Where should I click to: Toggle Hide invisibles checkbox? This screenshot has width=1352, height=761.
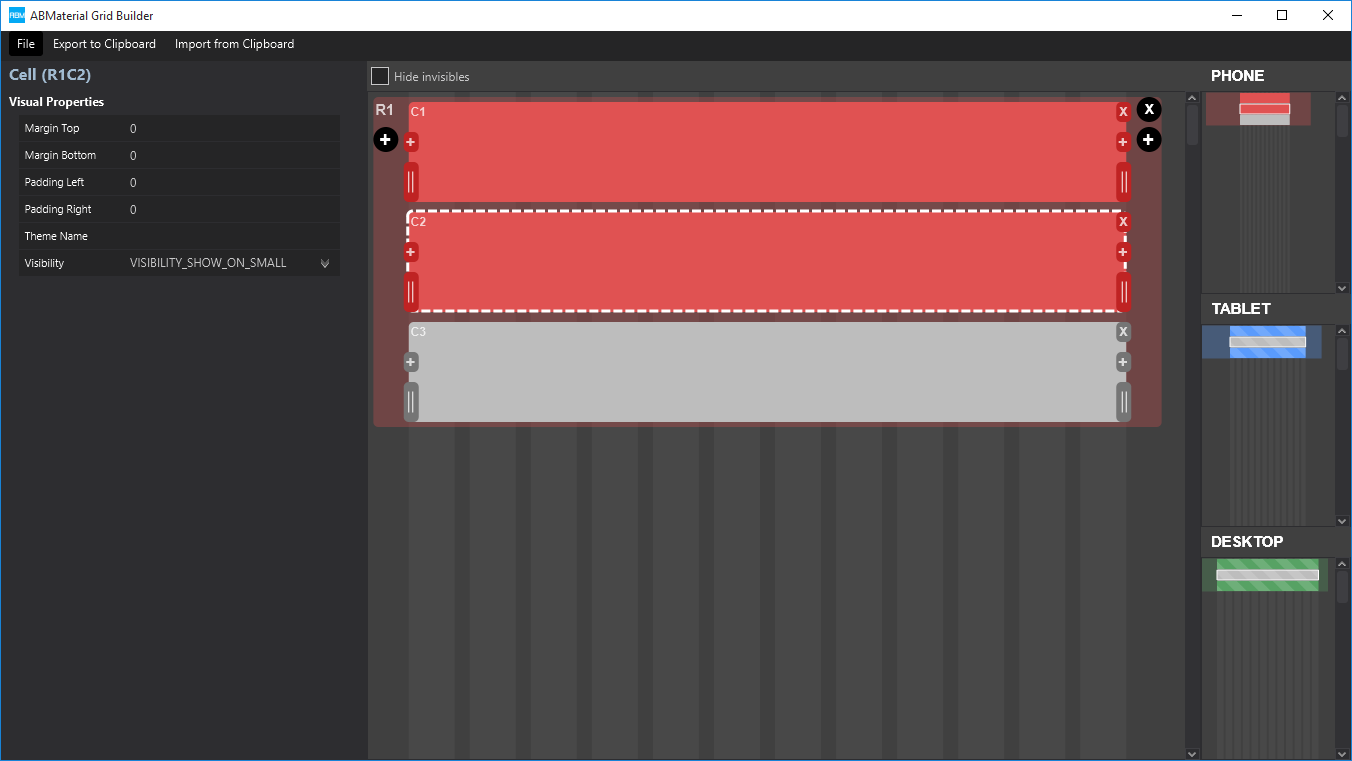pyautogui.click(x=380, y=76)
